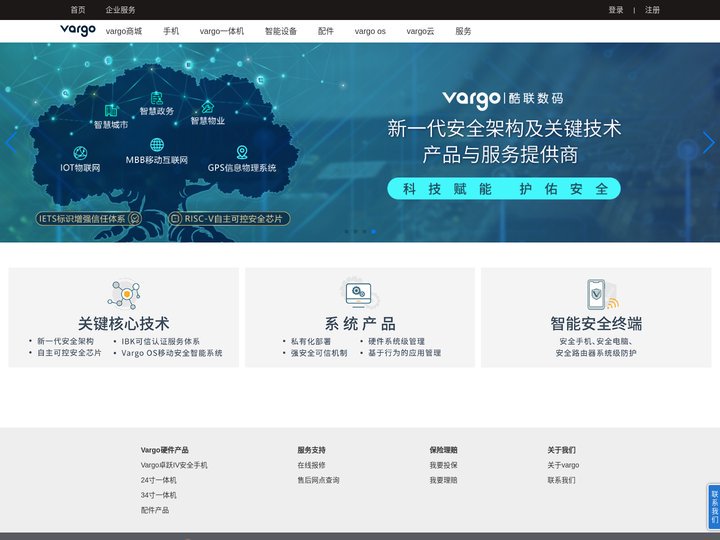Click the IOT物联网 icon on the tree

coord(80,153)
